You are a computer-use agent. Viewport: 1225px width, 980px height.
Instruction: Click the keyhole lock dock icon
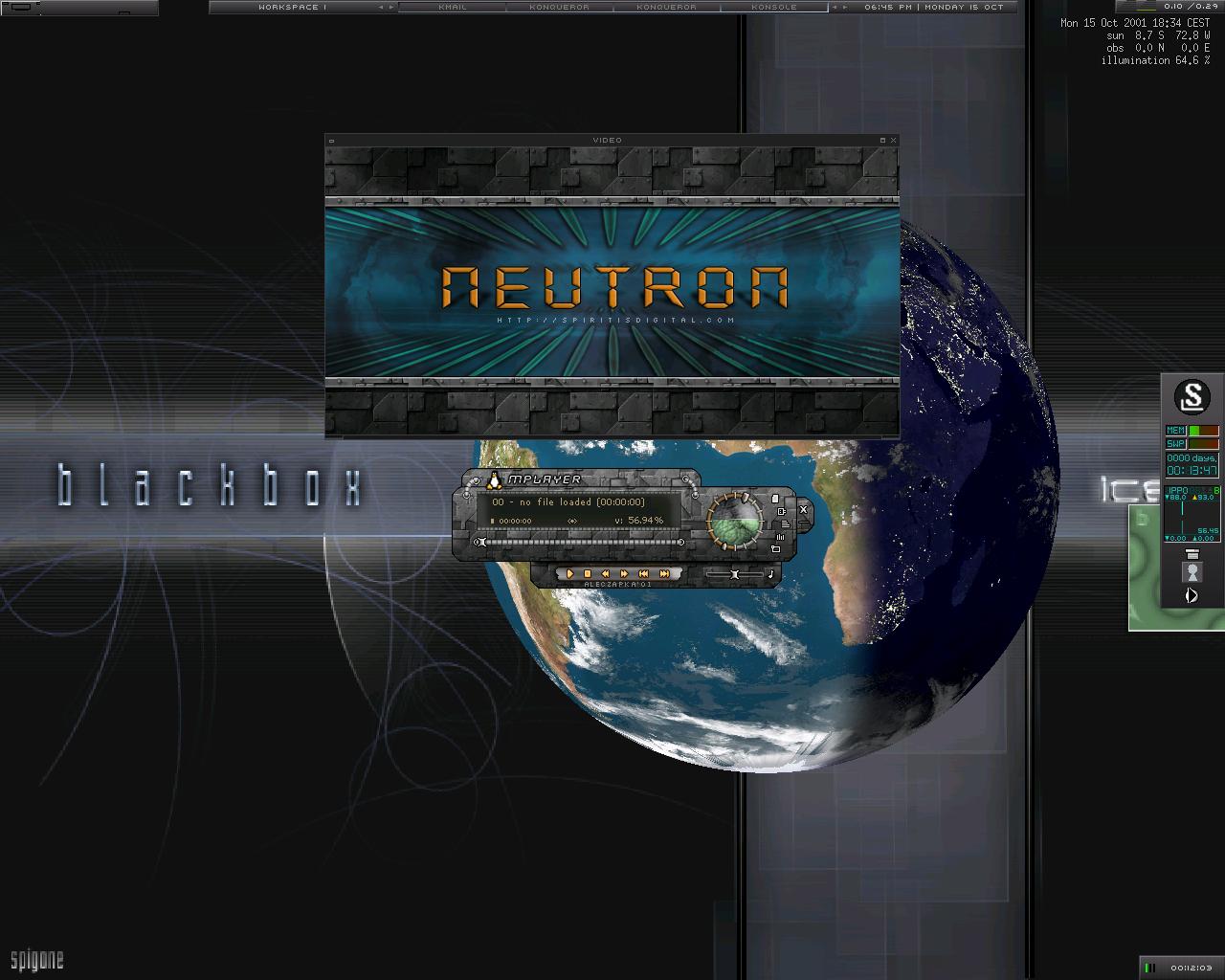pyautogui.click(x=1192, y=573)
